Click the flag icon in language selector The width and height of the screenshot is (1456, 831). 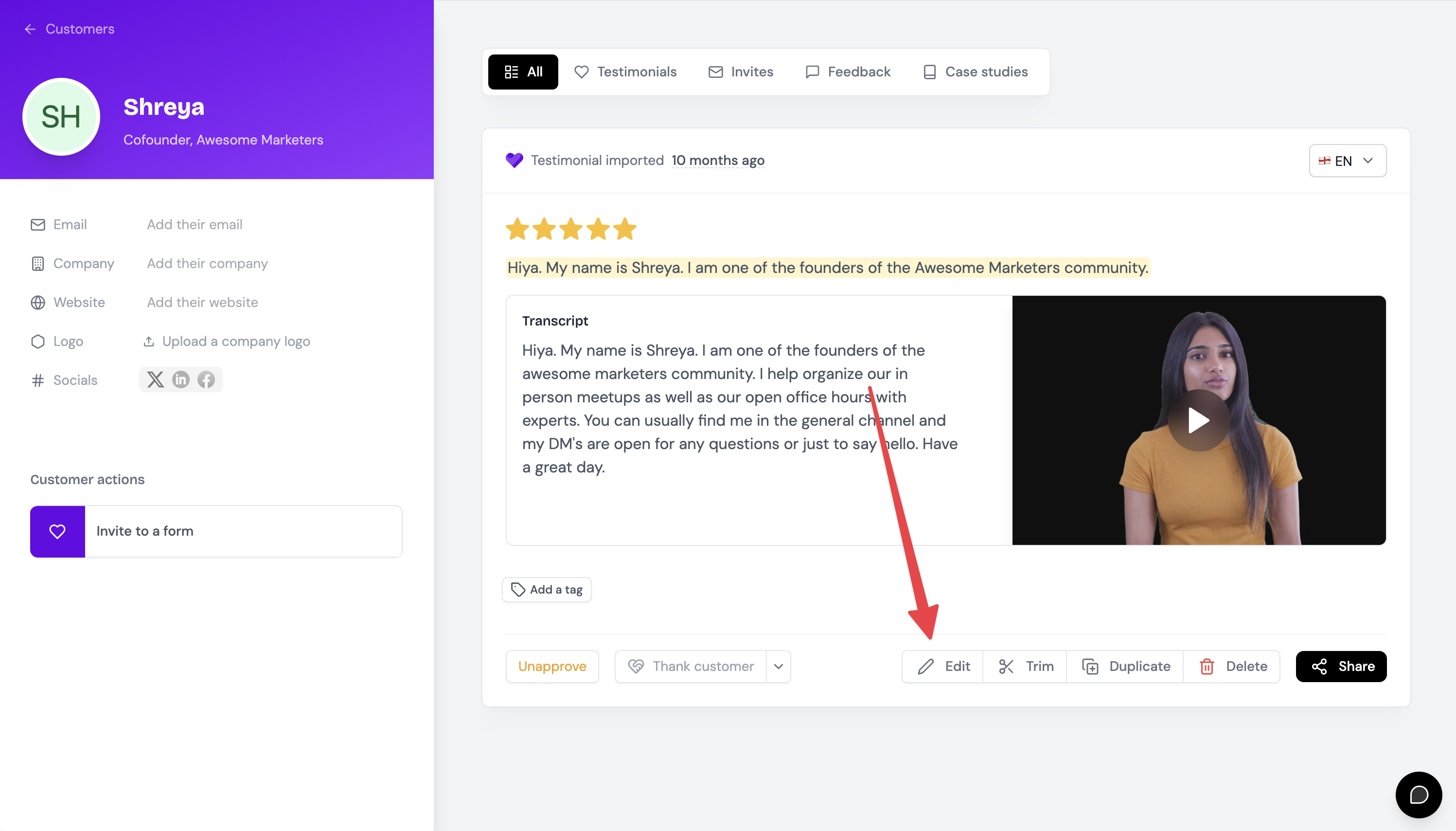tap(1324, 161)
